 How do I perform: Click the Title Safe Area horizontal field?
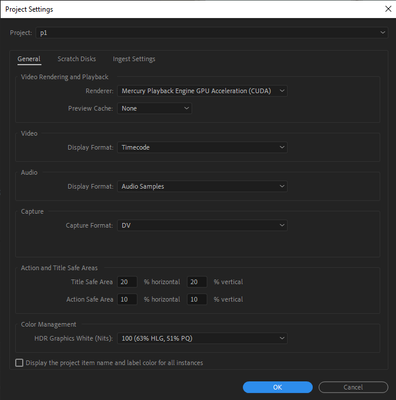pos(127,282)
